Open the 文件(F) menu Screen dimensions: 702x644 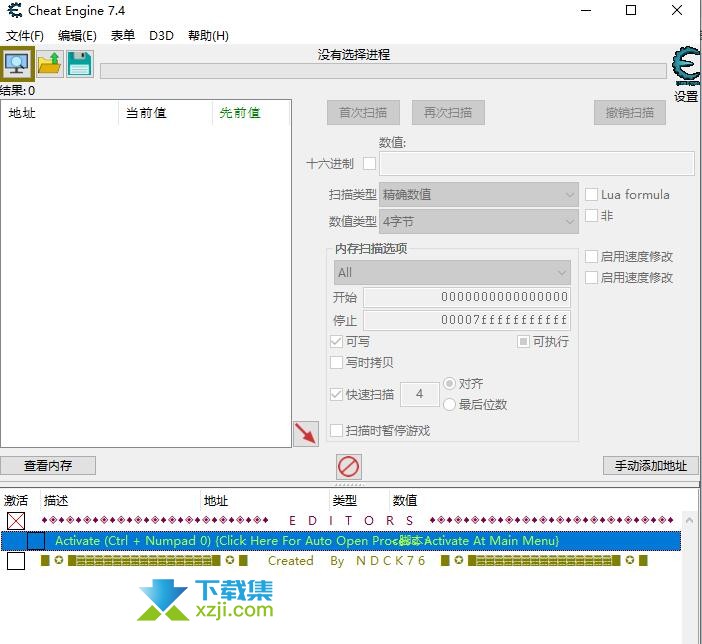[25, 35]
